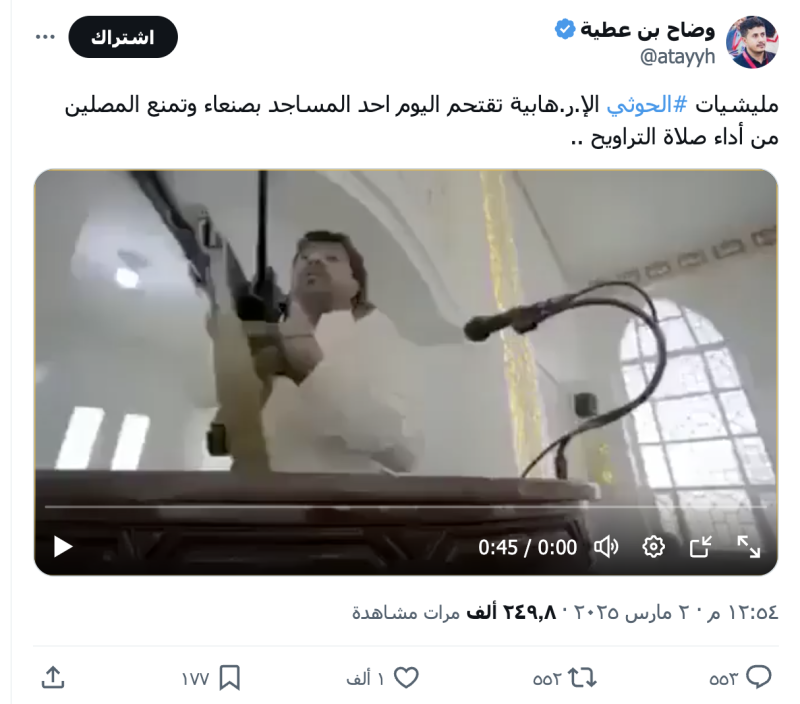Open the #الحوثي hashtag link

pos(646,105)
